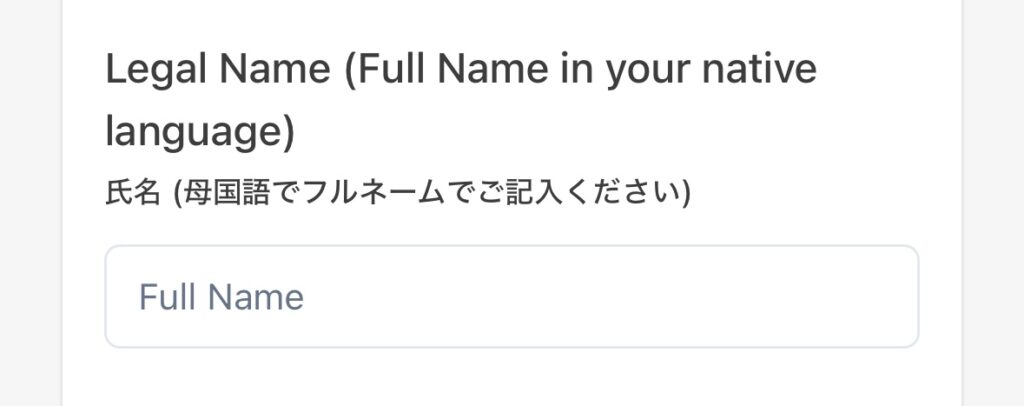This screenshot has width=1024, height=406.
Task: Click the right end of the Full Name field
Action: click(880, 297)
